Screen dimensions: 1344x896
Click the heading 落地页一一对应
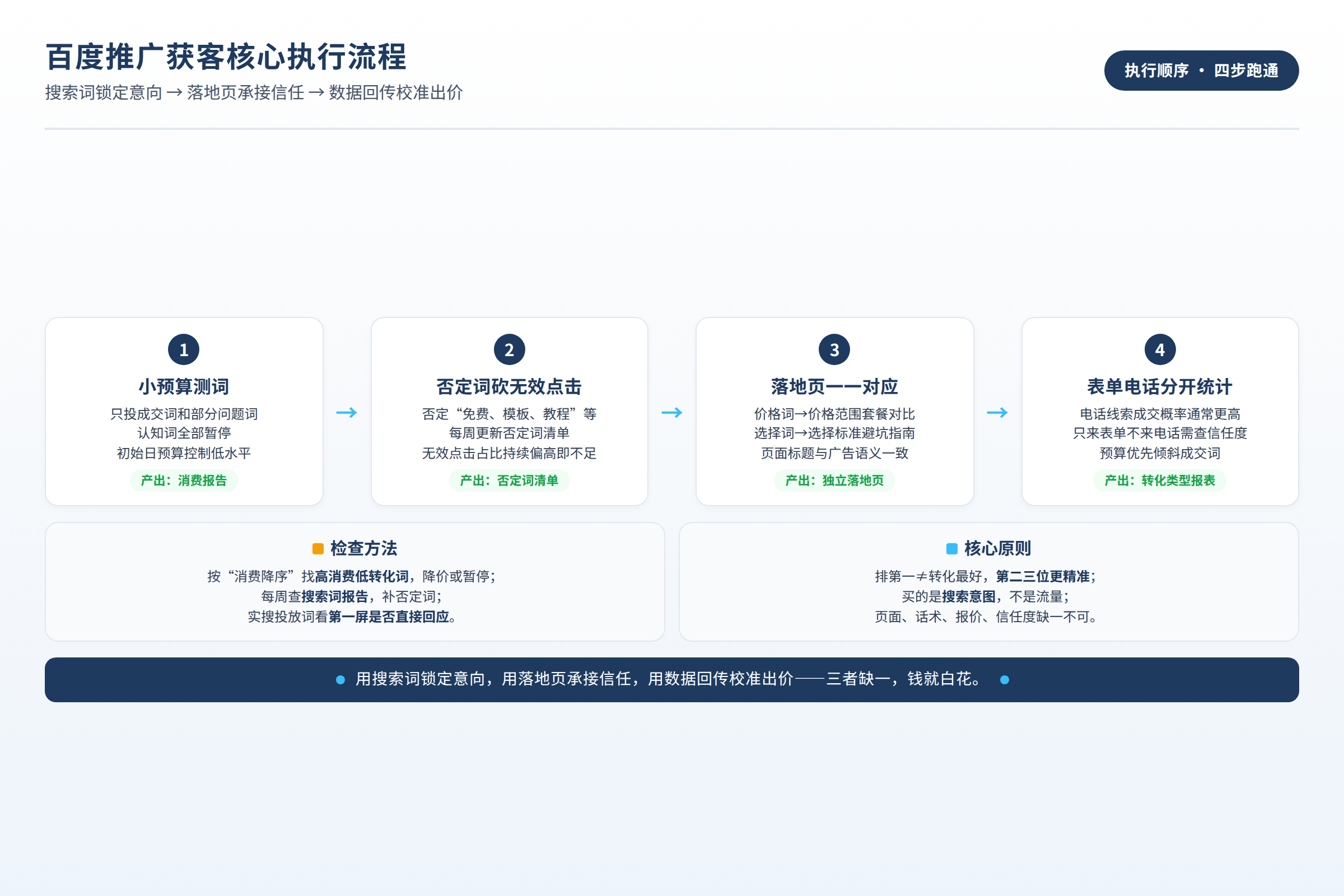pos(834,386)
